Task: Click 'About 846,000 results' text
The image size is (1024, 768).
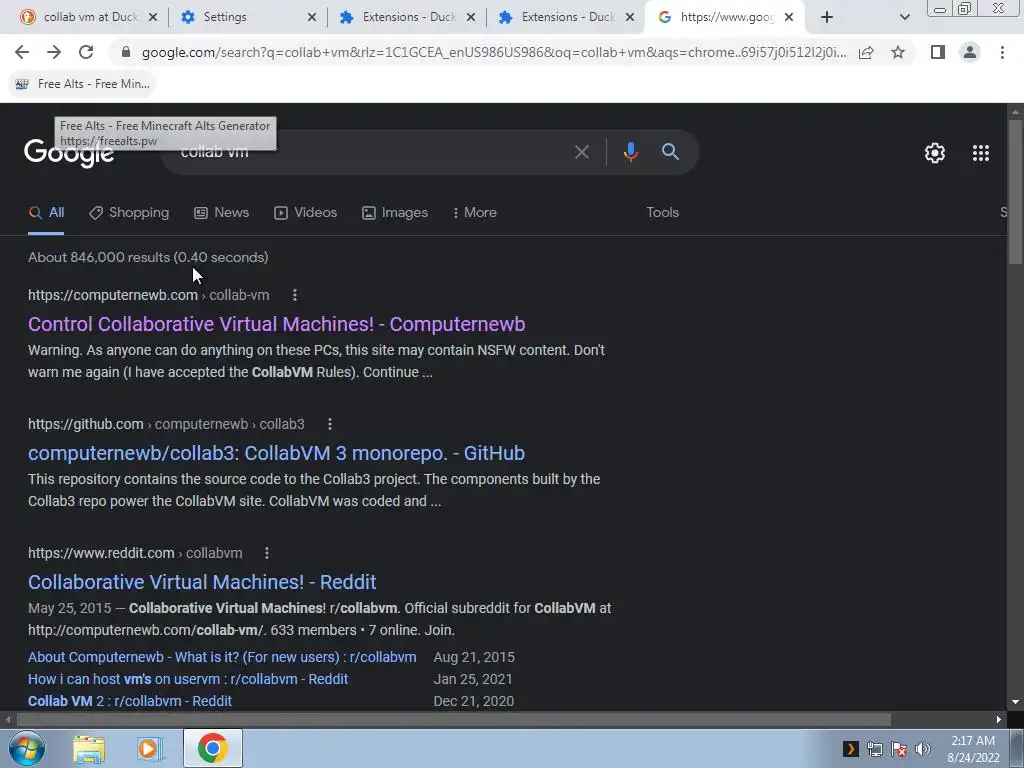Action: (x=98, y=257)
